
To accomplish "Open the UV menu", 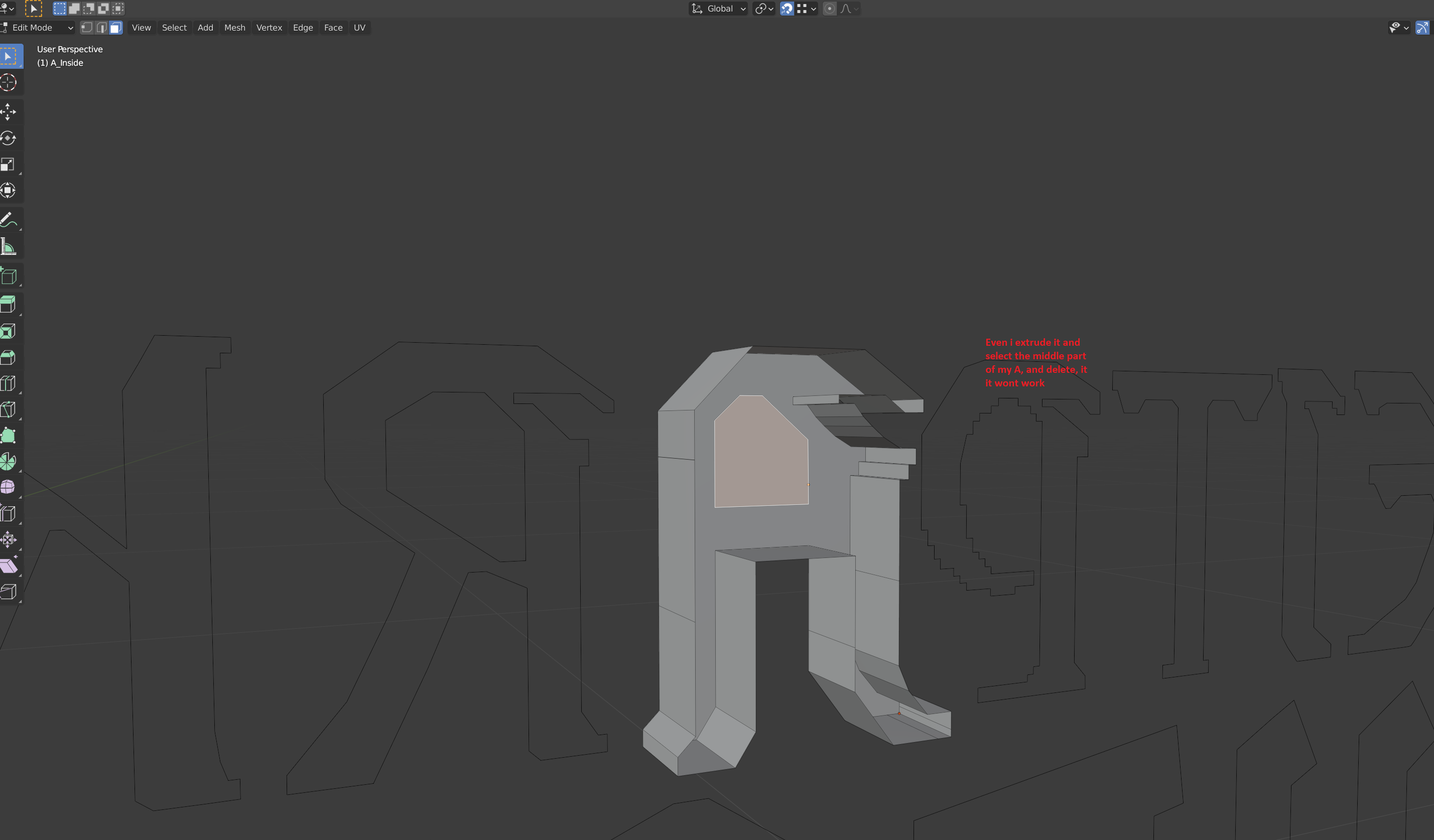I will click(x=359, y=27).
